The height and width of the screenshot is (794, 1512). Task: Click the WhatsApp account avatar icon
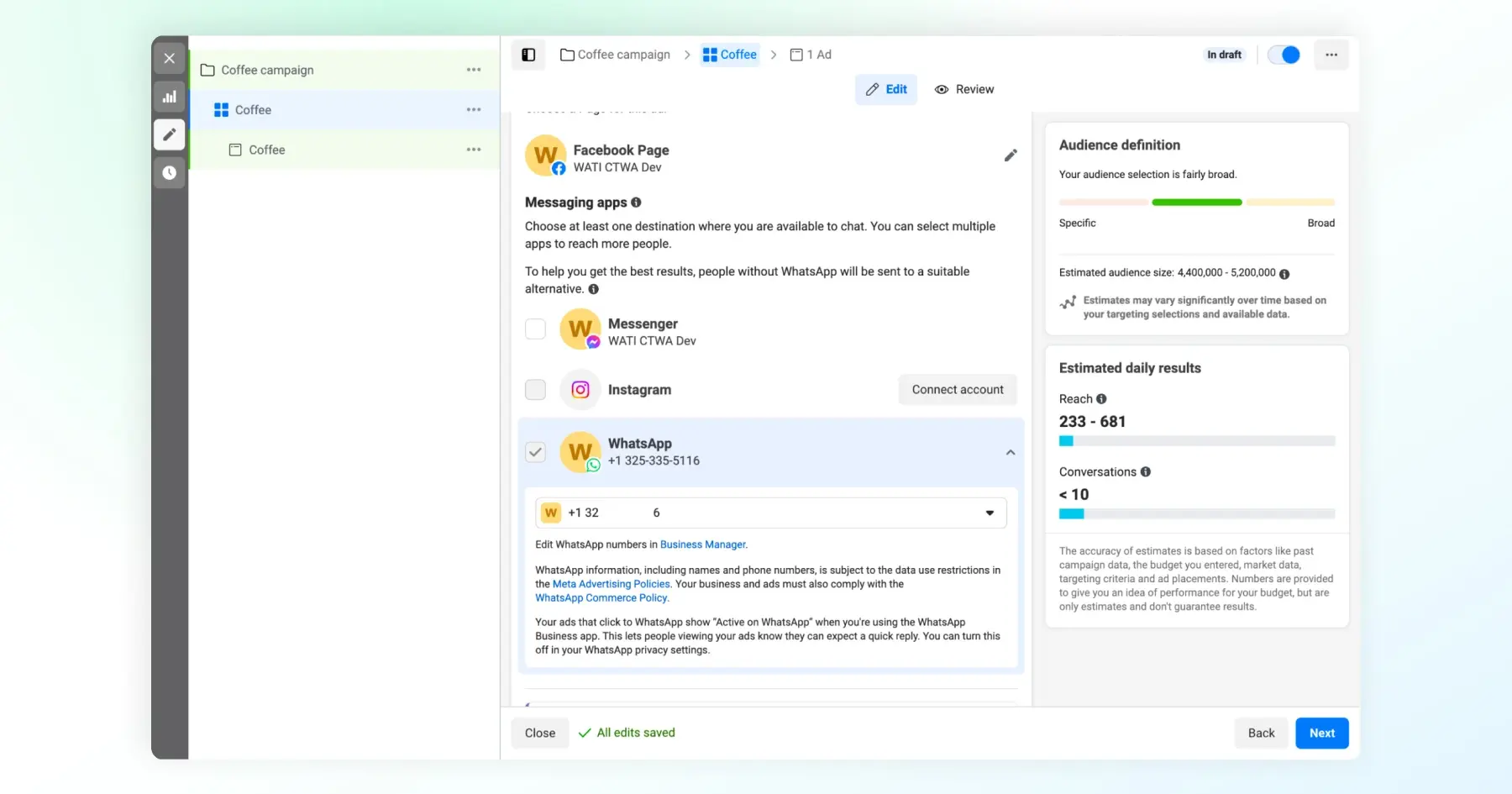pyautogui.click(x=580, y=452)
